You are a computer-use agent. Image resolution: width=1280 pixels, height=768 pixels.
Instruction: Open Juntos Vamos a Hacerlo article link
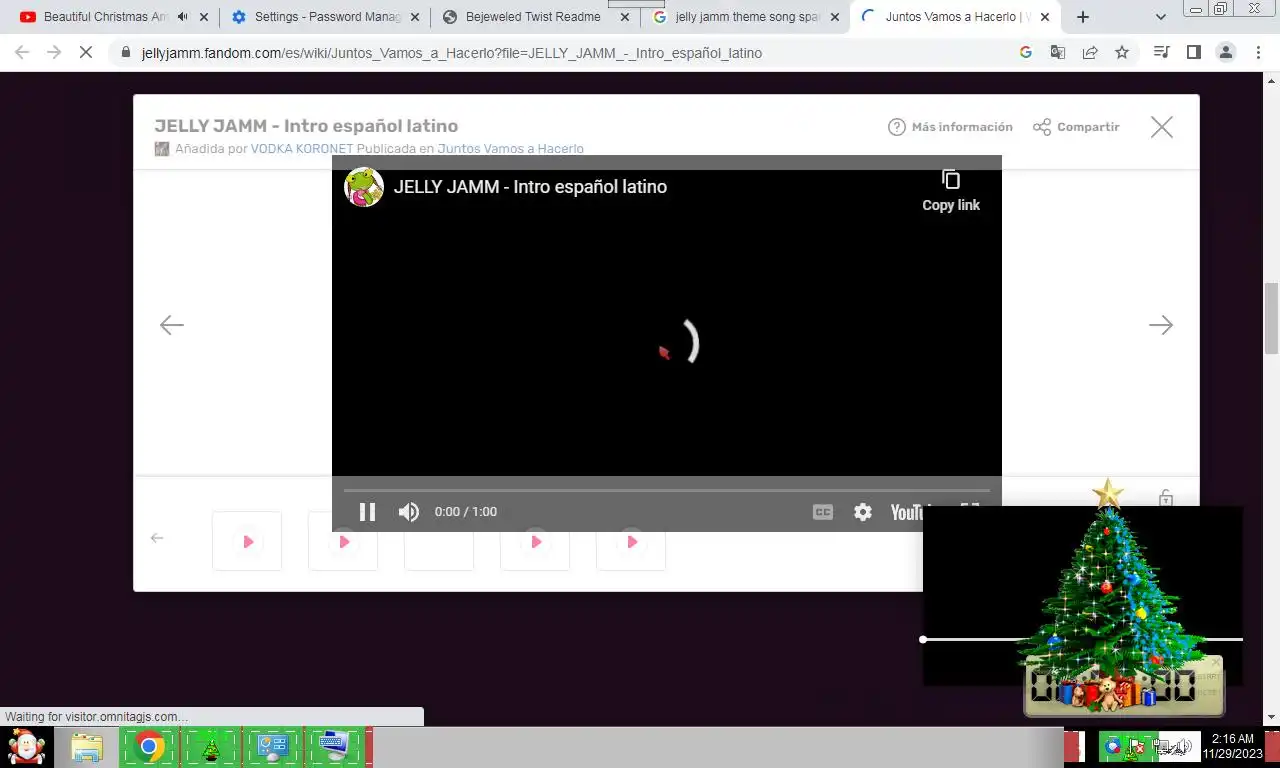pyautogui.click(x=510, y=149)
